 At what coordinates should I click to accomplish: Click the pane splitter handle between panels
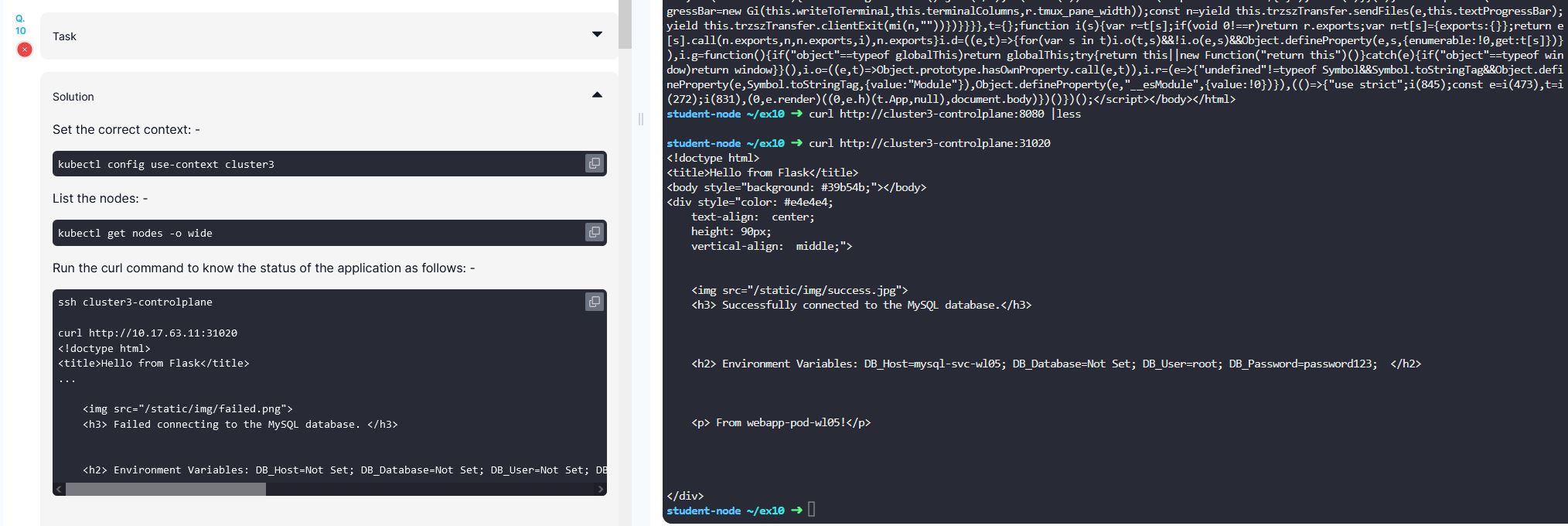[640, 118]
